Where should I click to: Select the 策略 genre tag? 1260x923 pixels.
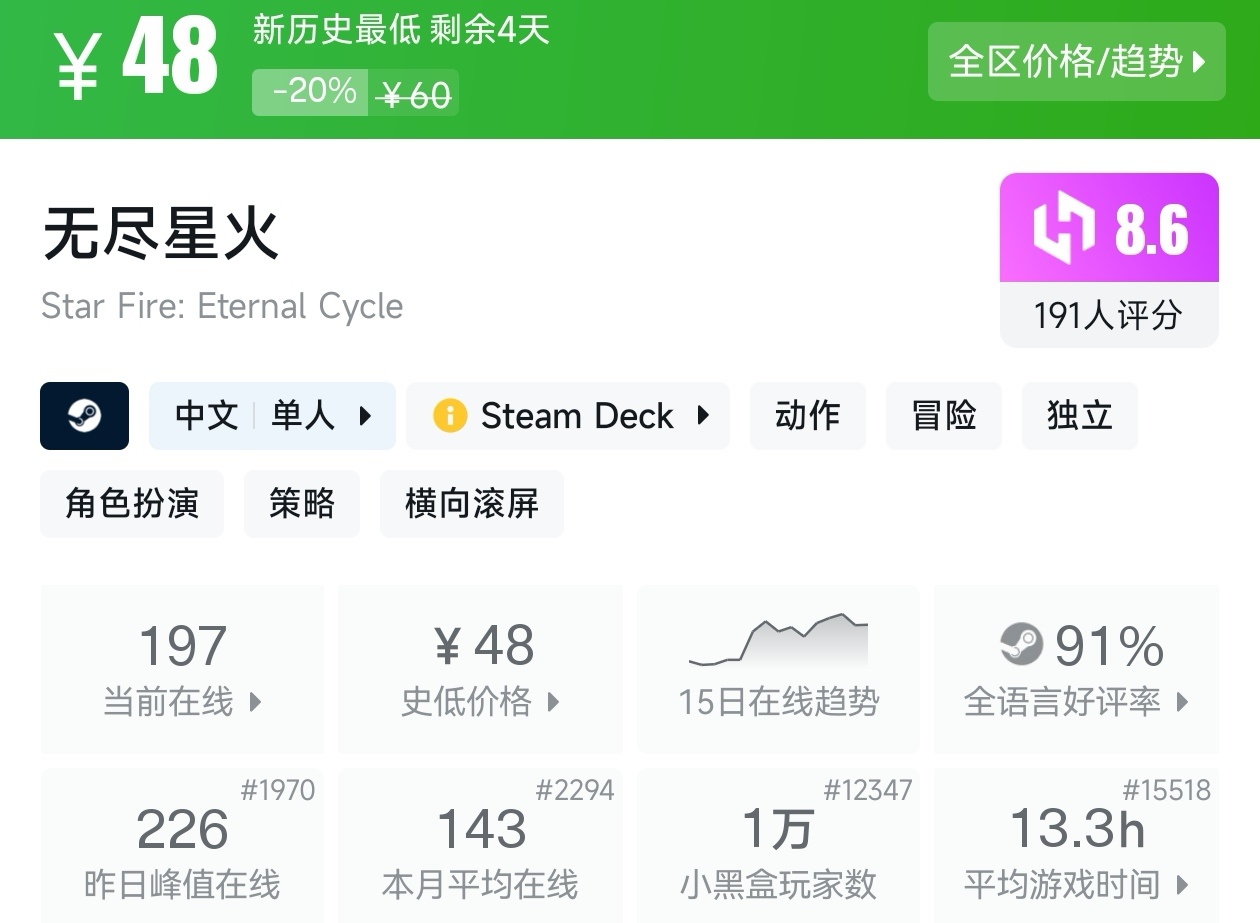coord(301,504)
